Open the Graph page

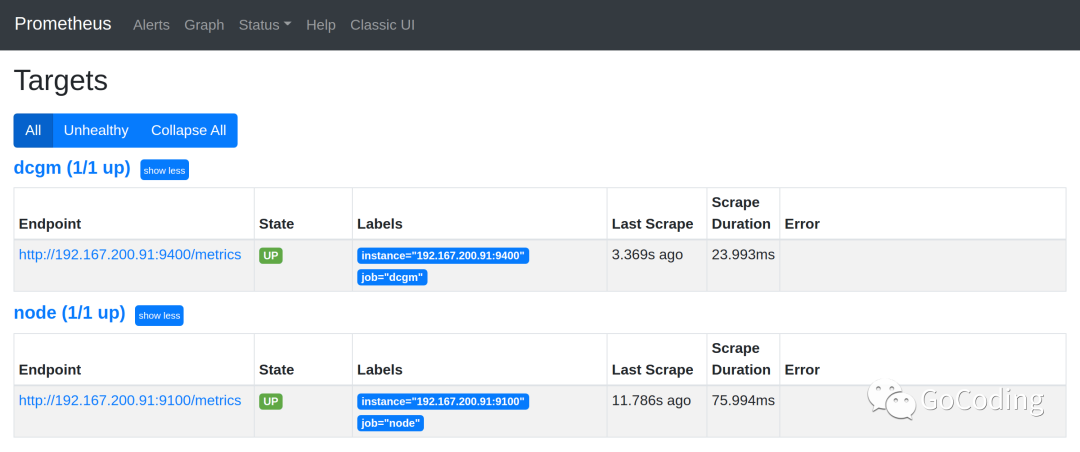tap(204, 25)
